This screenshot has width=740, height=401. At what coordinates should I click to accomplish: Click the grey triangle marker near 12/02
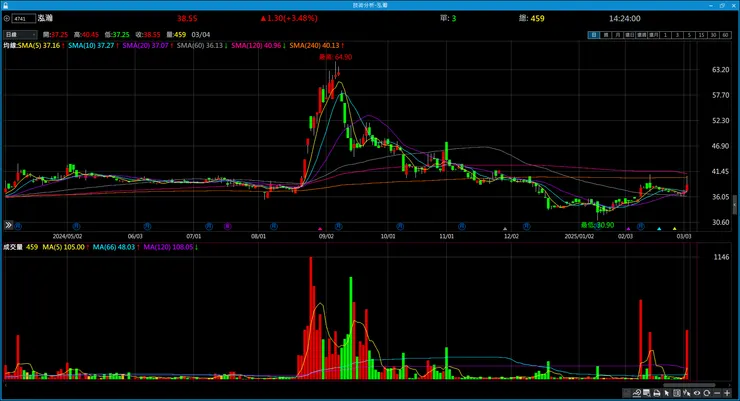point(505,229)
